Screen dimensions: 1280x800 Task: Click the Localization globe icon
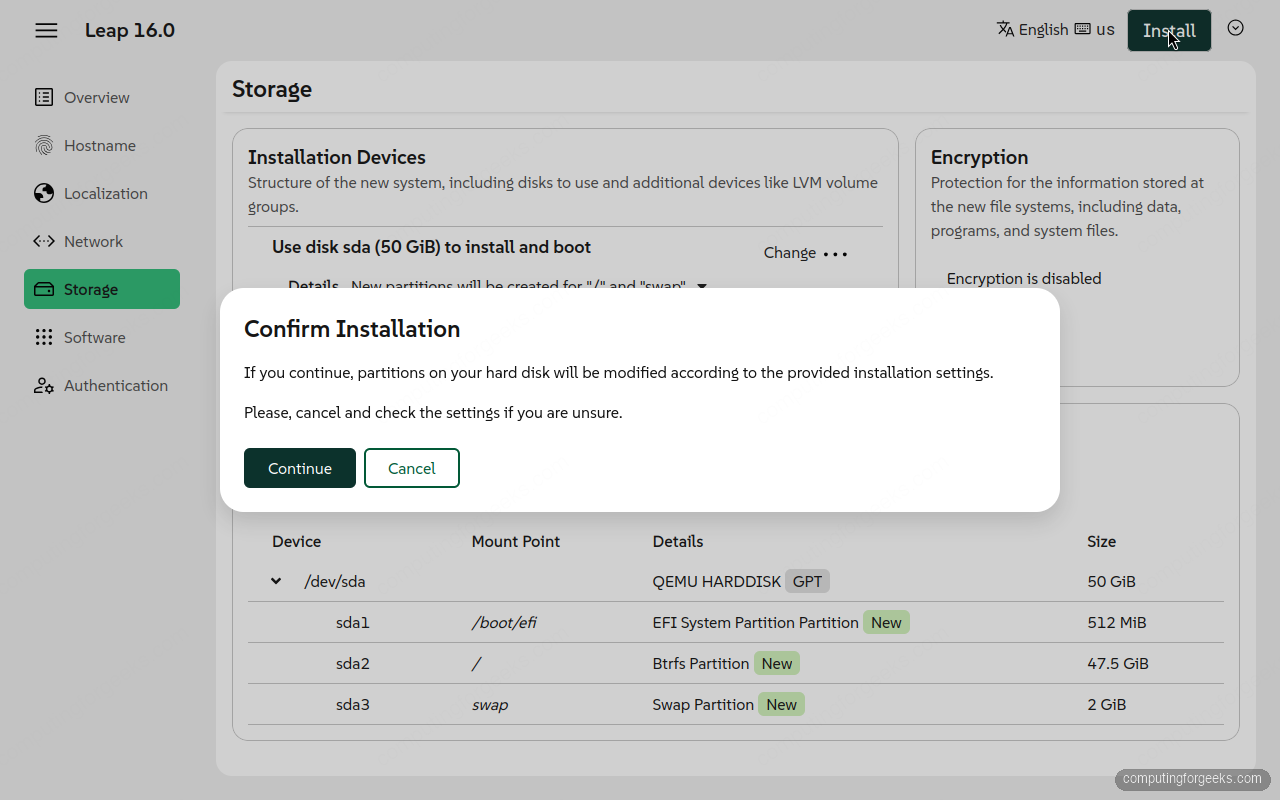point(44,193)
